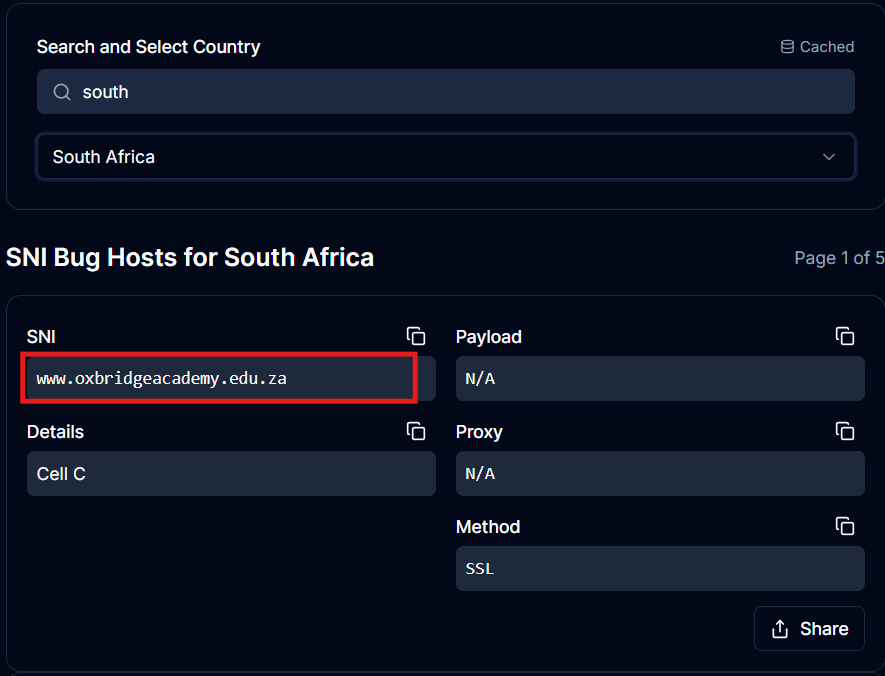This screenshot has width=885, height=676.
Task: Click the Cell C details box
Action: [231, 474]
